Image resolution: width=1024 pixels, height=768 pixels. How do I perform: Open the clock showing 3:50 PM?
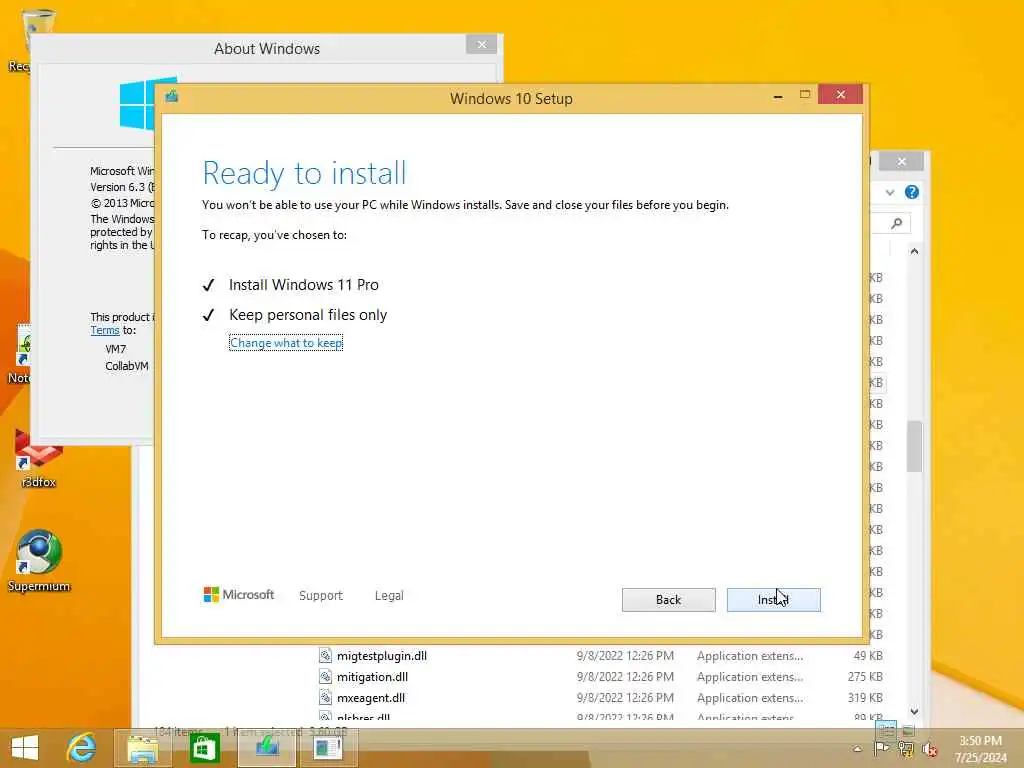tap(980, 749)
